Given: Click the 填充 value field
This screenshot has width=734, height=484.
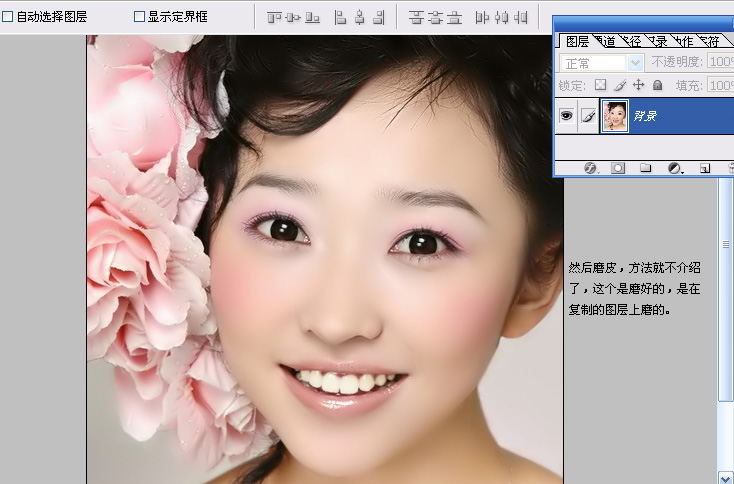Looking at the screenshot, I should [x=720, y=85].
